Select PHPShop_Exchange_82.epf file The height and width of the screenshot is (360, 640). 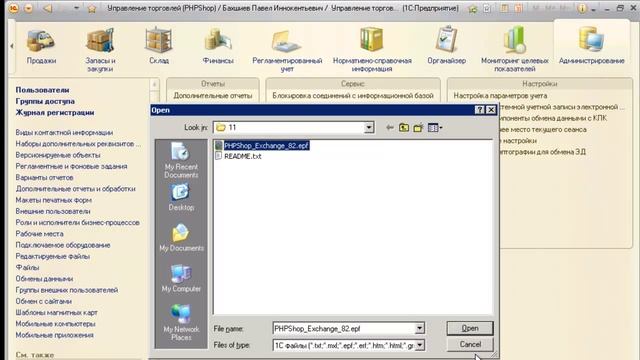point(262,146)
